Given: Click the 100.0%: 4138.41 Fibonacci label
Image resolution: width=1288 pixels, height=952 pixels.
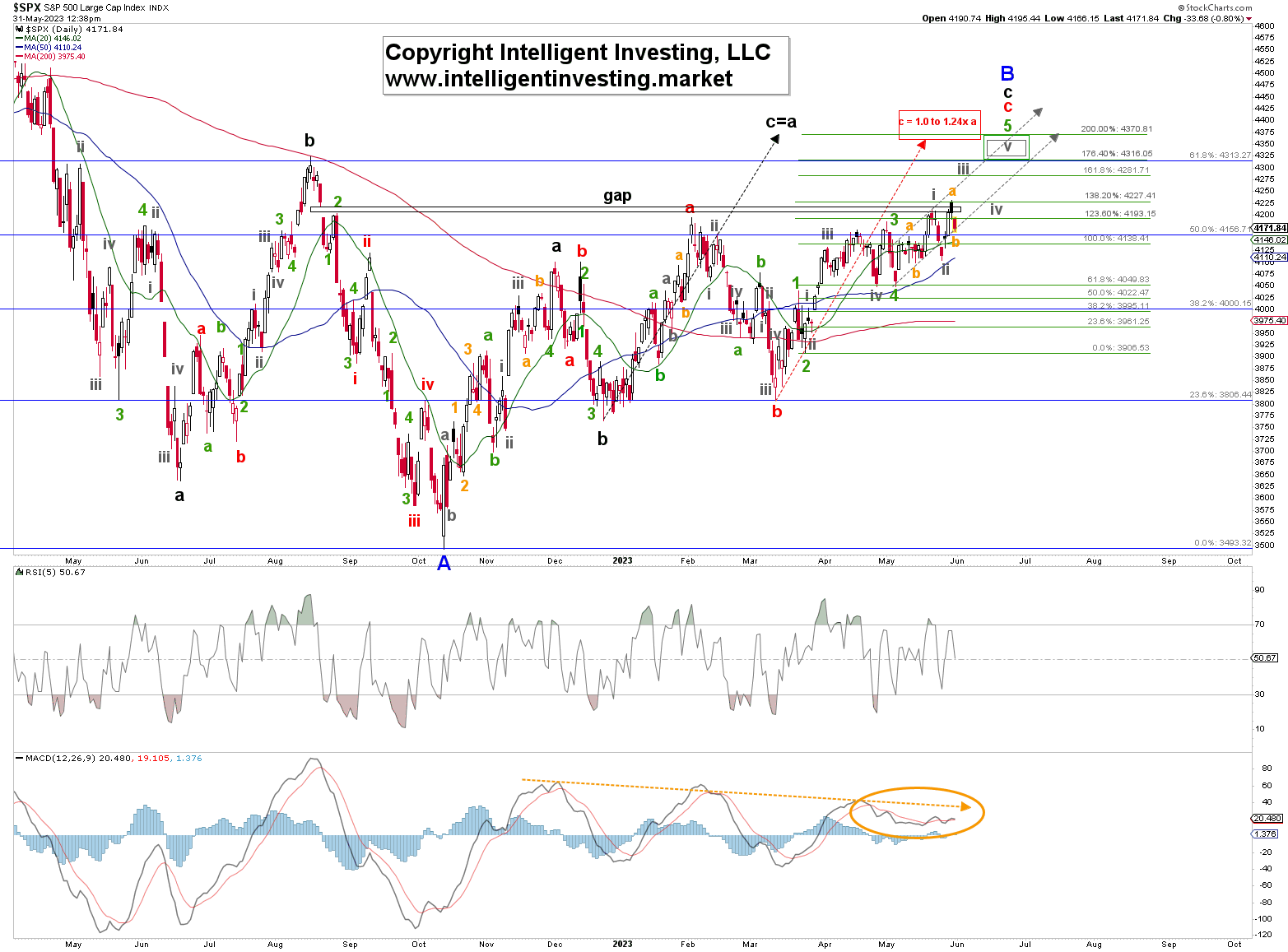Looking at the screenshot, I should [1116, 239].
